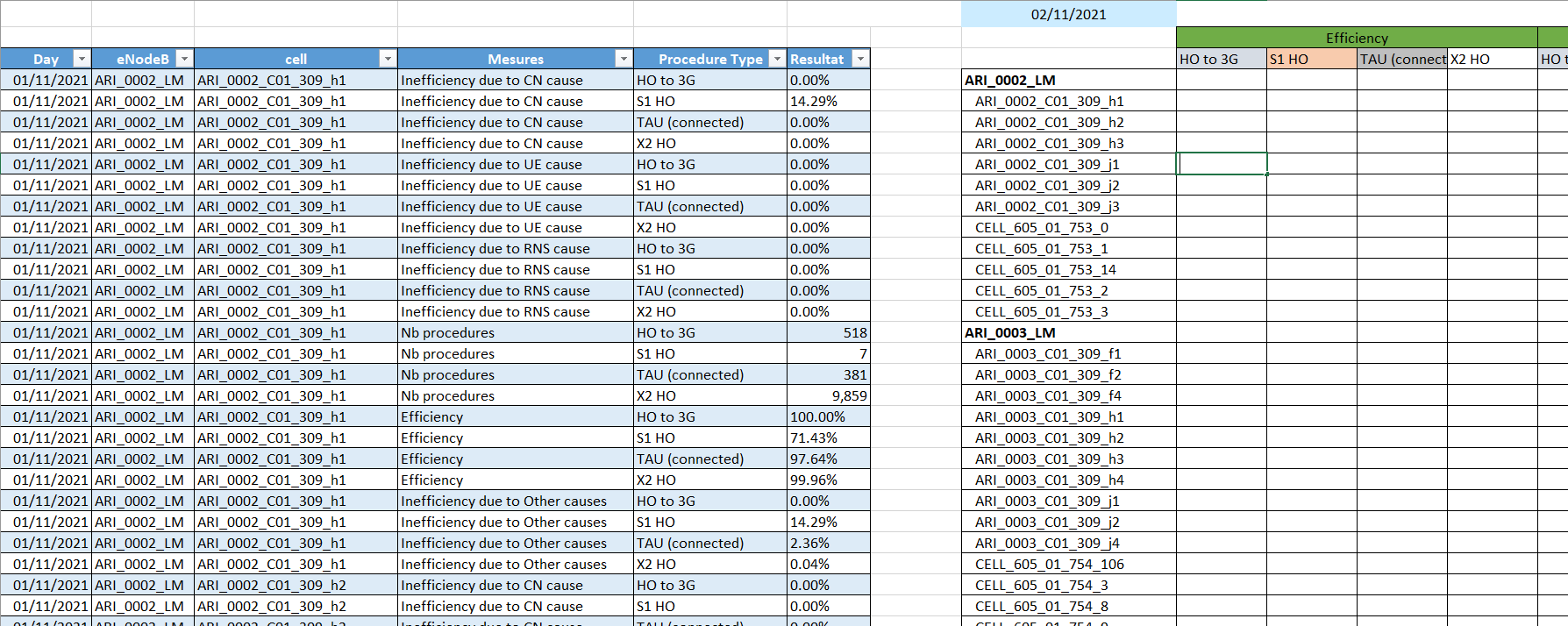Open the Day column filter dropdown
This screenshot has height=626, width=1568.
click(82, 59)
